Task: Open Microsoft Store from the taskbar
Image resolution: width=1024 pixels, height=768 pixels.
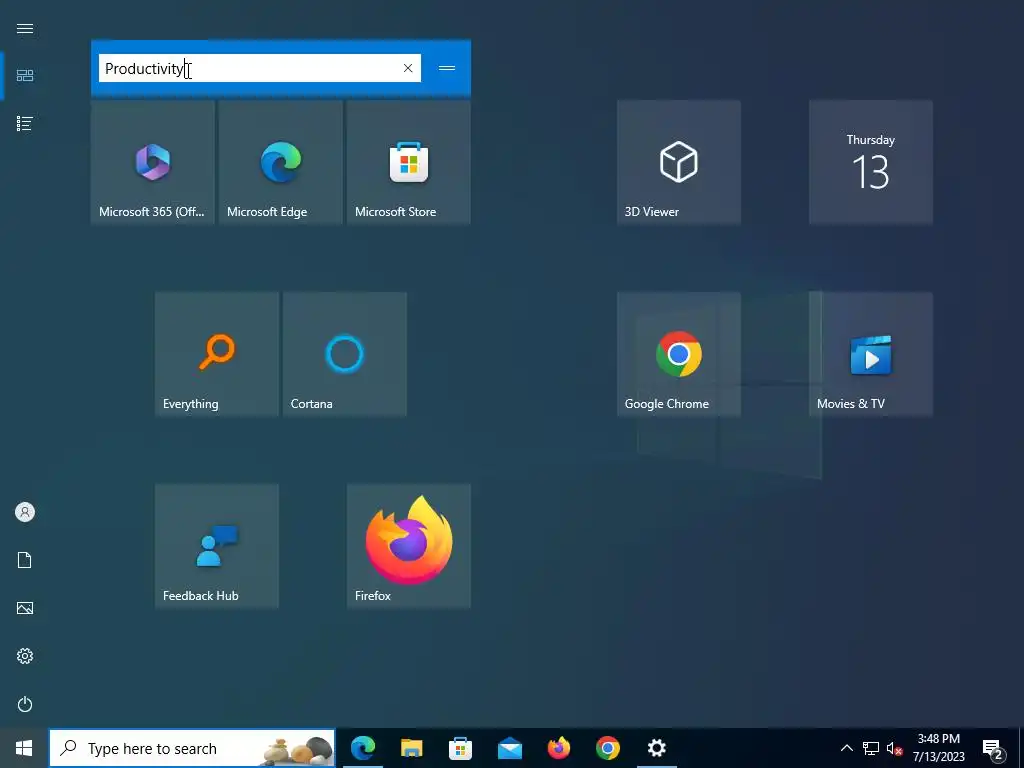Action: pyautogui.click(x=460, y=748)
